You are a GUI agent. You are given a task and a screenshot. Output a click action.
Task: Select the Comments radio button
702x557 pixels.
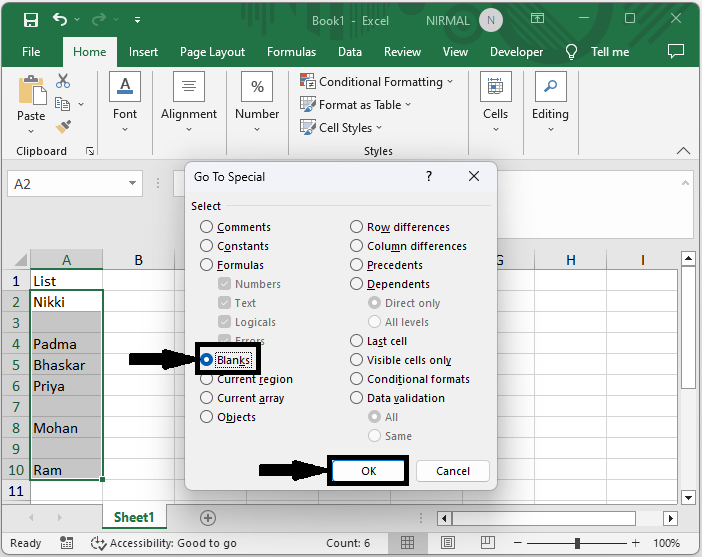(206, 227)
